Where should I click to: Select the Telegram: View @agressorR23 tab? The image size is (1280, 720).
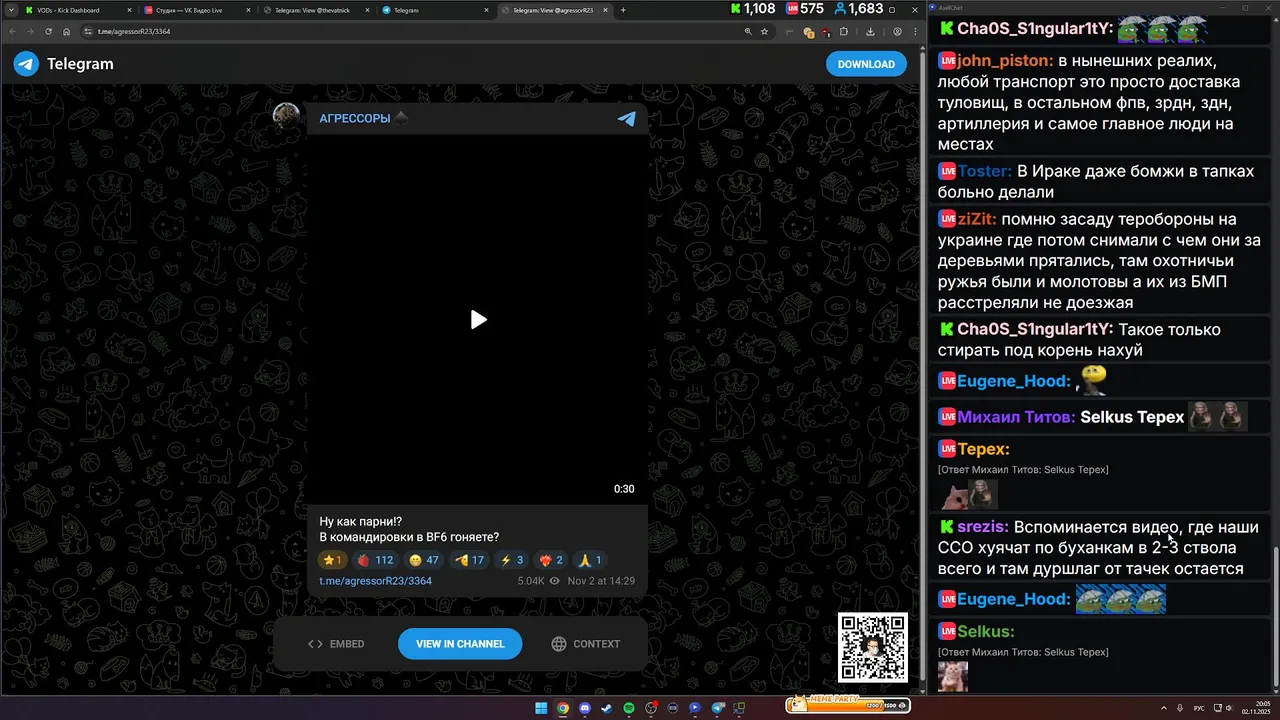coord(555,10)
